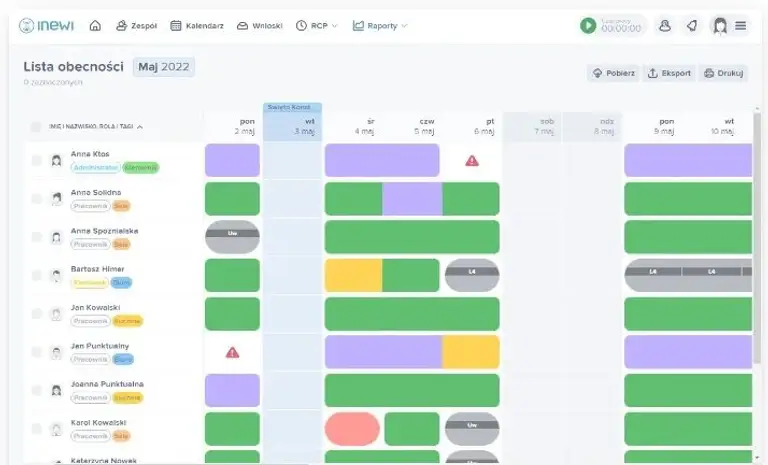
Task: Click warning icon for Anna Ktos on 6 maj
Action: (x=472, y=160)
